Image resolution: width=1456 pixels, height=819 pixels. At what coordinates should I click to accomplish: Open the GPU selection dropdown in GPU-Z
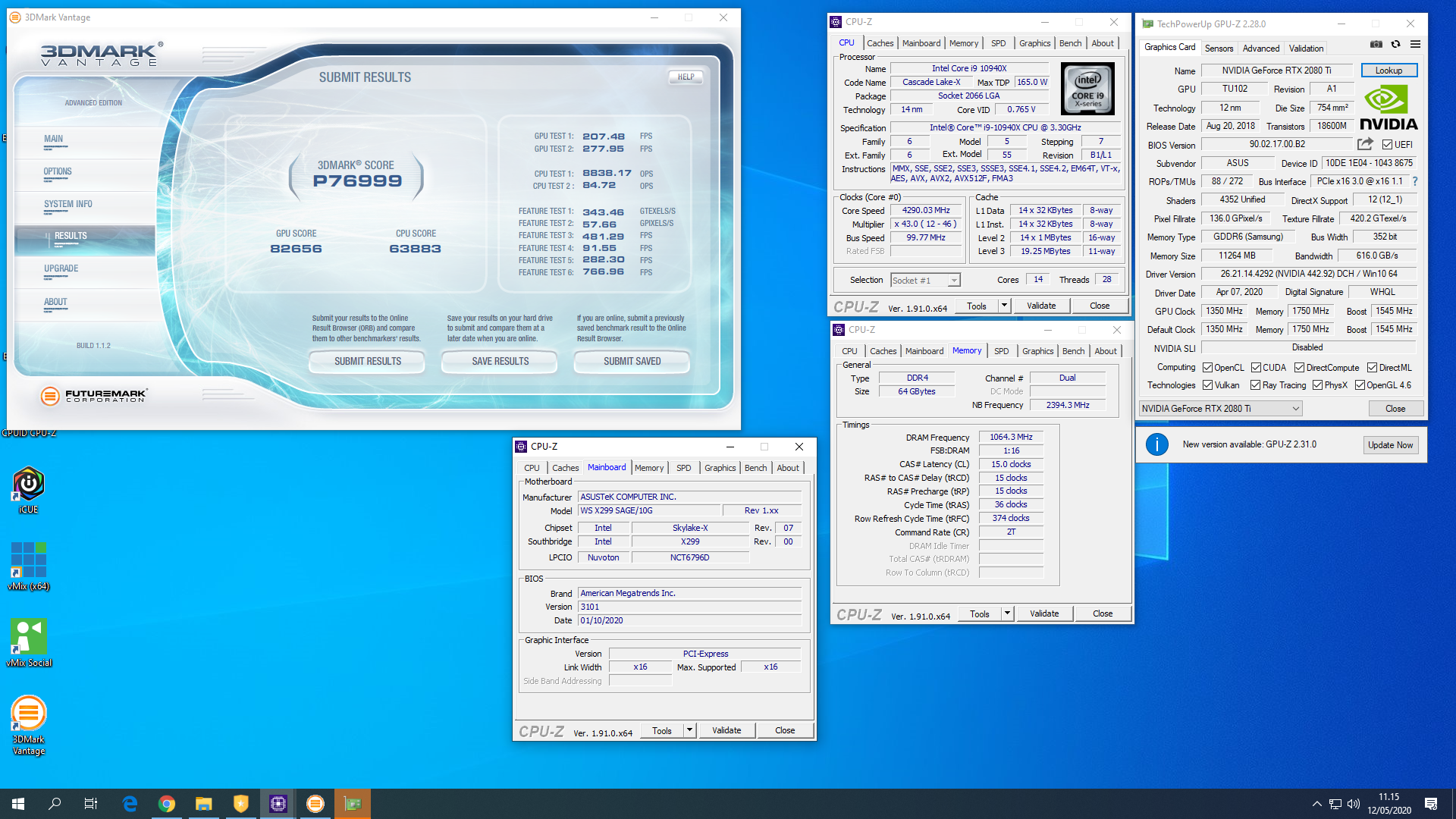pyautogui.click(x=1220, y=409)
